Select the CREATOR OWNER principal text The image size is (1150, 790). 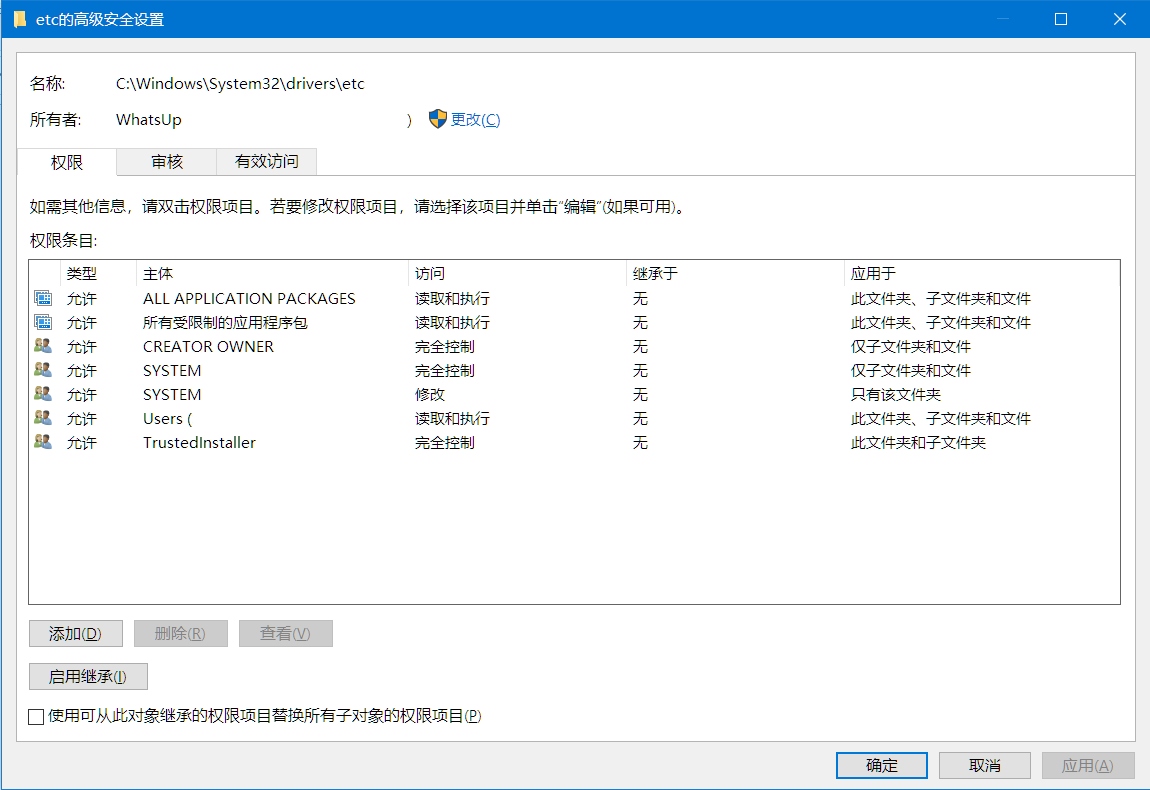[x=208, y=346]
